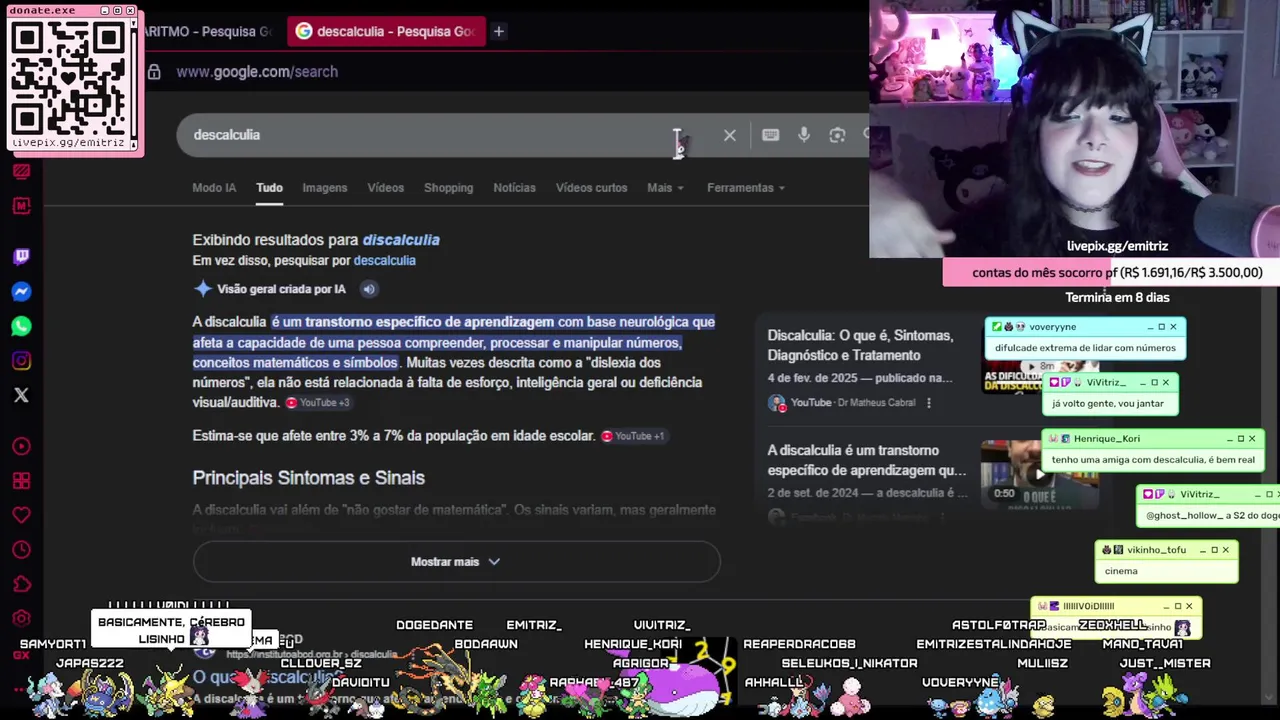Click the padlock site info icon
Image resolution: width=1280 pixels, height=720 pixels.
tap(154, 72)
